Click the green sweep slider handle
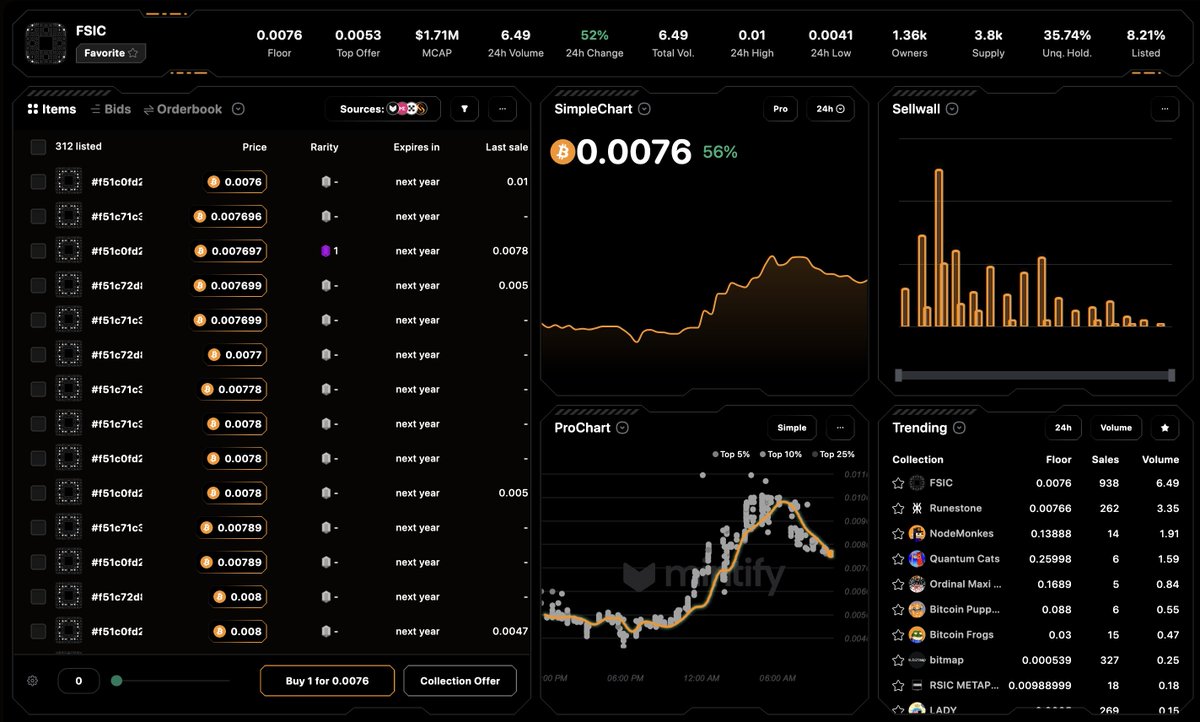This screenshot has height=722, width=1200. pyautogui.click(x=117, y=681)
